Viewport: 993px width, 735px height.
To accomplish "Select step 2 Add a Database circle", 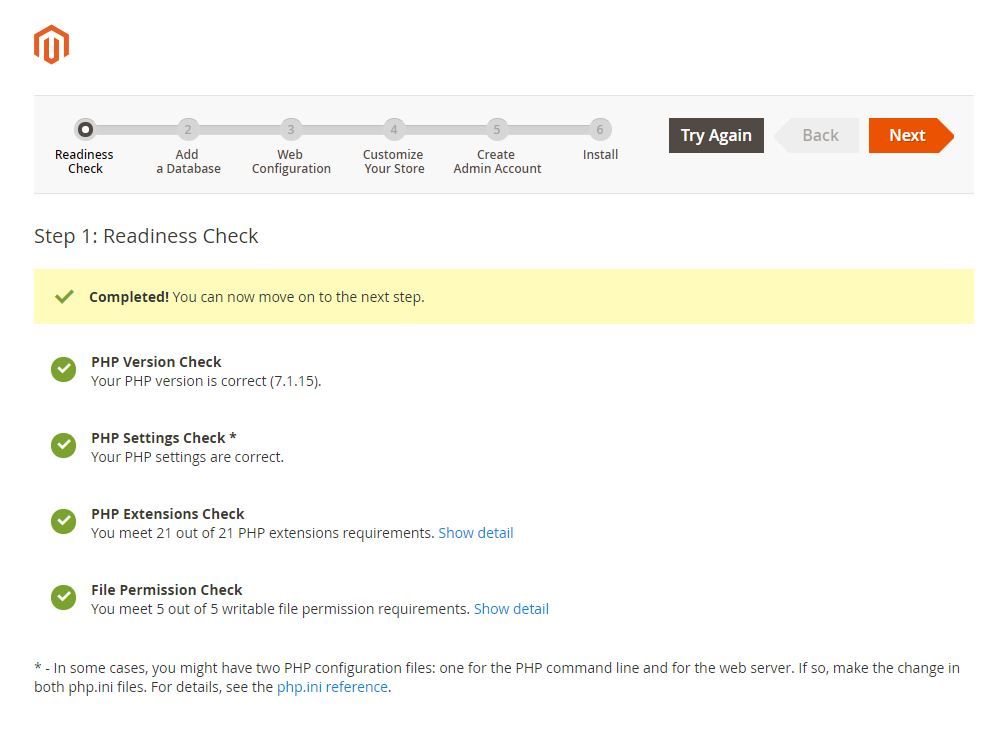I will 187,129.
